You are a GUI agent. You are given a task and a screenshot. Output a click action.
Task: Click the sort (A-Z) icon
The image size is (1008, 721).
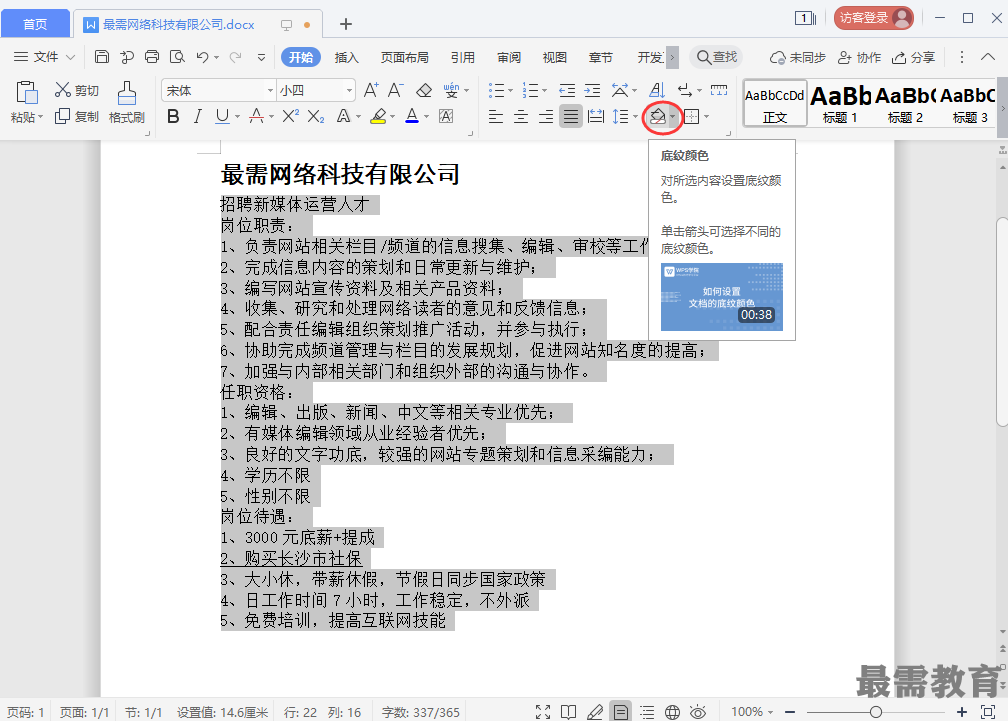point(657,90)
